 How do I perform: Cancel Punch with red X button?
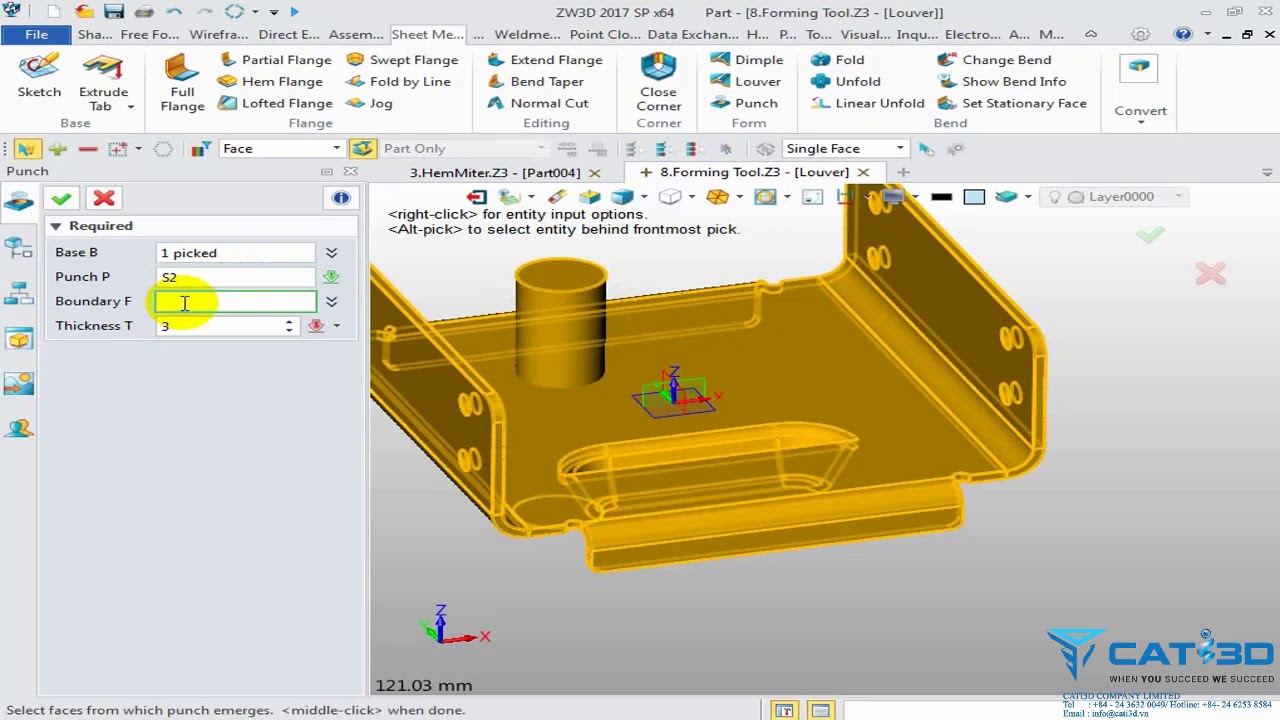pyautogui.click(x=104, y=198)
